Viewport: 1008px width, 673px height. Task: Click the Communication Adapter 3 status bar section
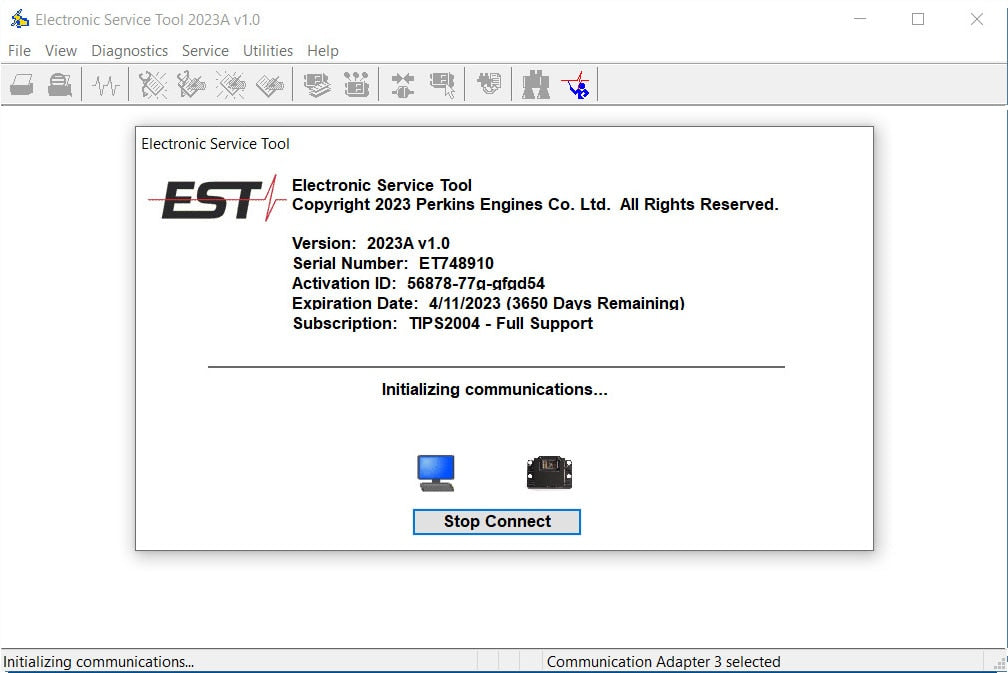click(x=663, y=661)
